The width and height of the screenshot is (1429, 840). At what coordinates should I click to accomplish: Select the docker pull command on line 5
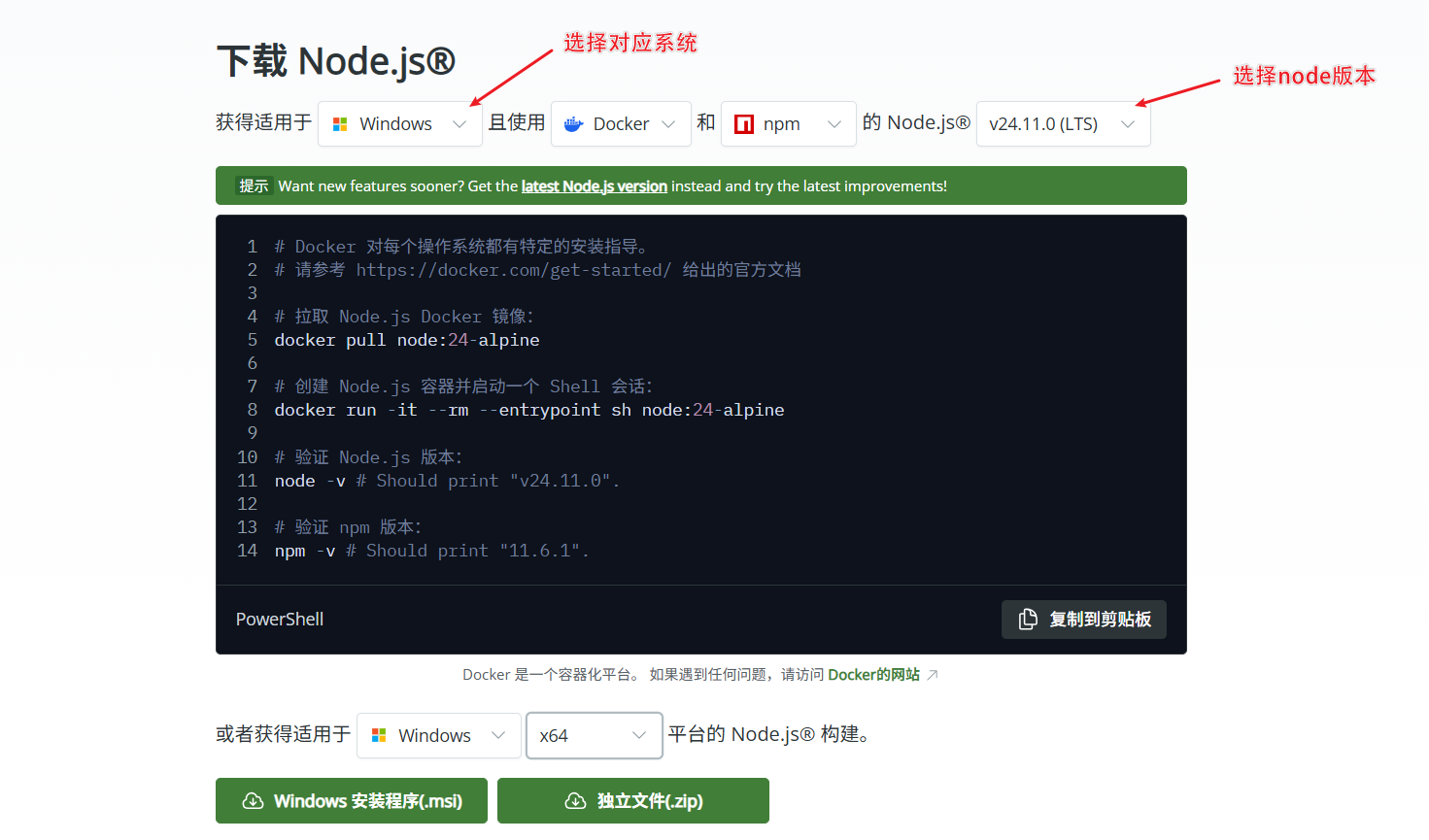[407, 340]
